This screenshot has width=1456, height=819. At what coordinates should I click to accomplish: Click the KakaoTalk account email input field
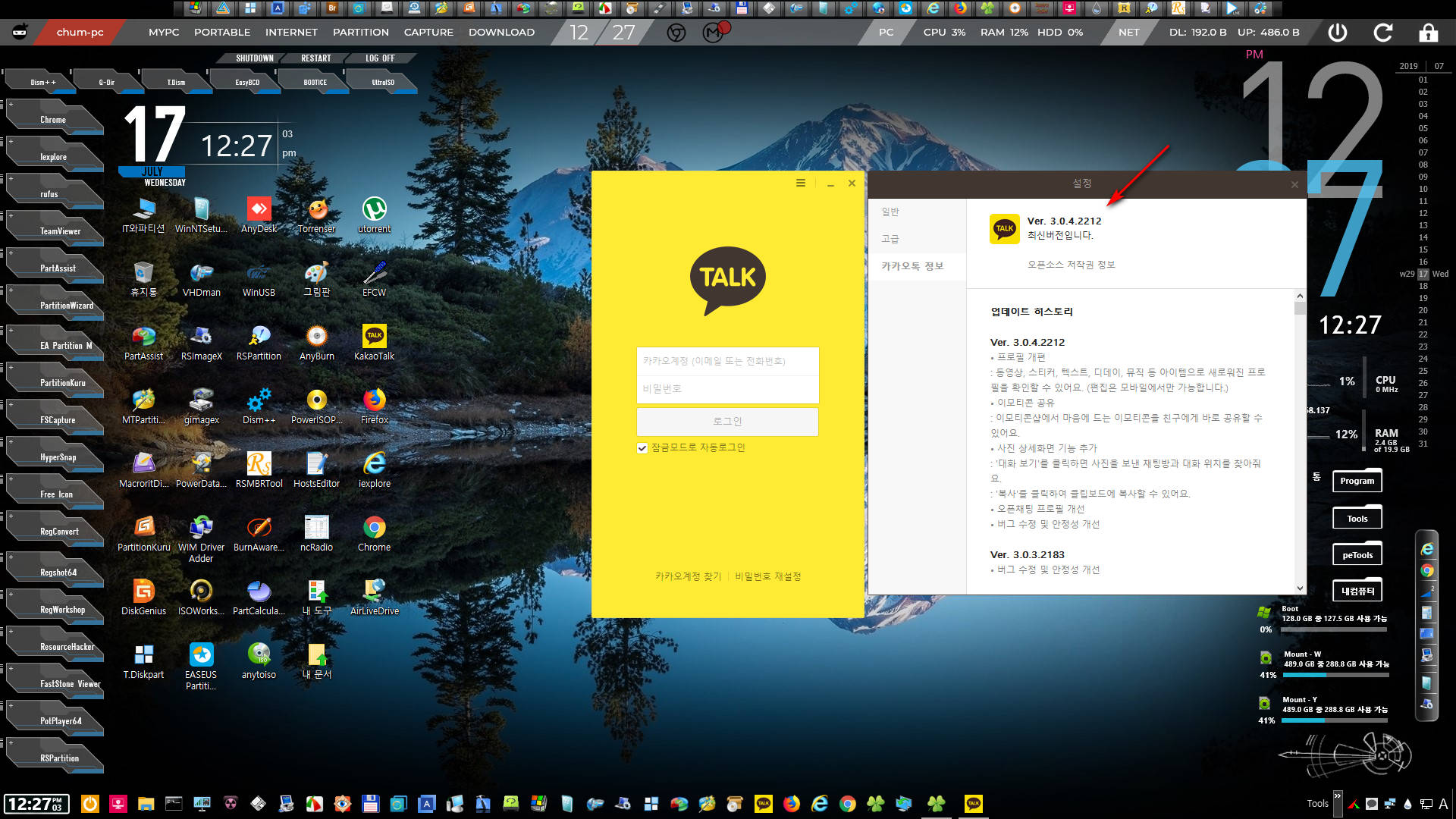pyautogui.click(x=727, y=361)
